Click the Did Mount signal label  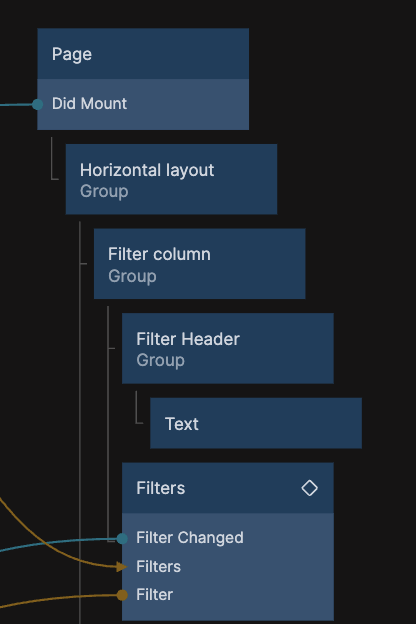tap(89, 104)
